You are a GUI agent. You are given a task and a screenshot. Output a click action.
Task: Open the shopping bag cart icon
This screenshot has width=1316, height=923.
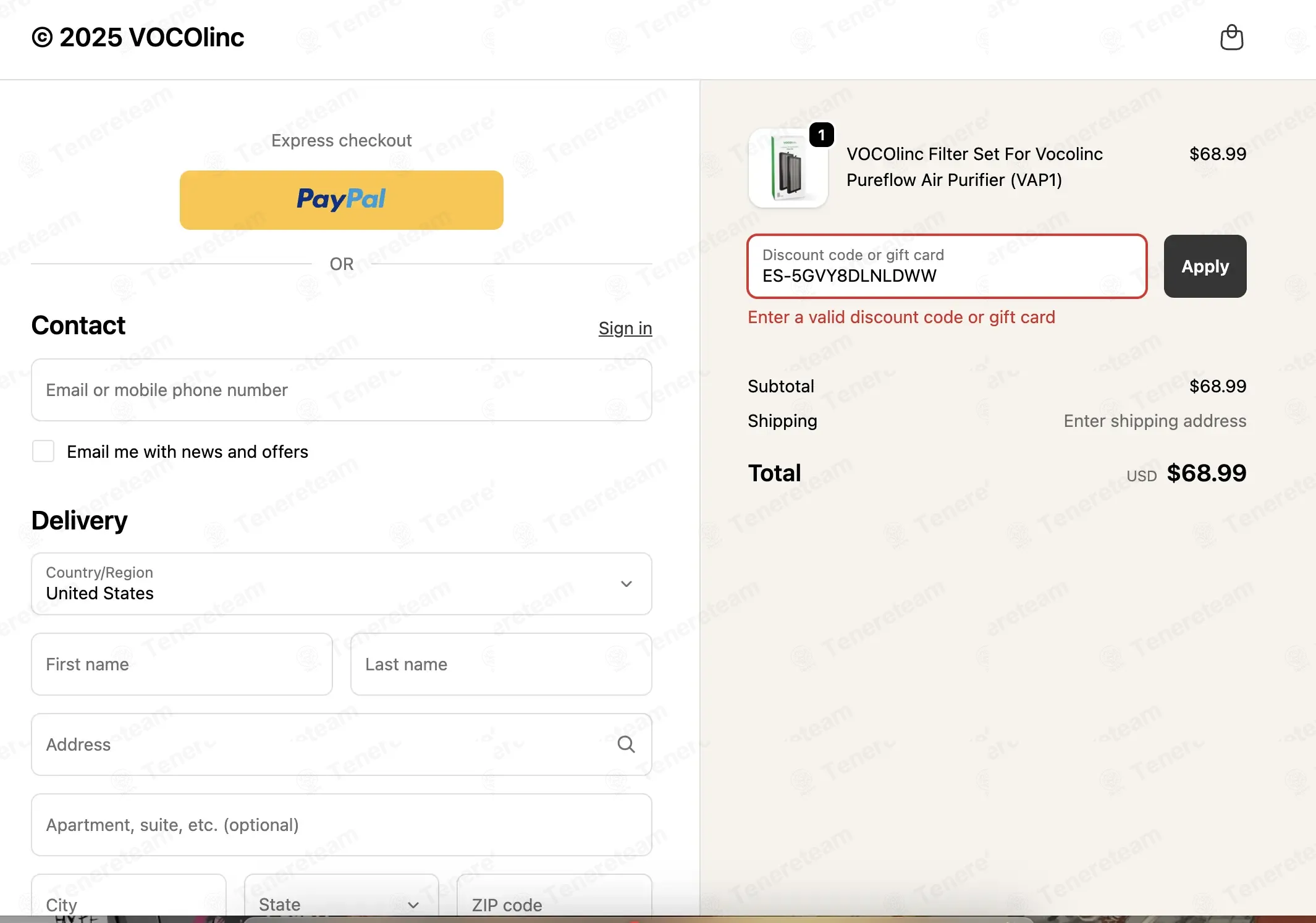coord(1231,38)
